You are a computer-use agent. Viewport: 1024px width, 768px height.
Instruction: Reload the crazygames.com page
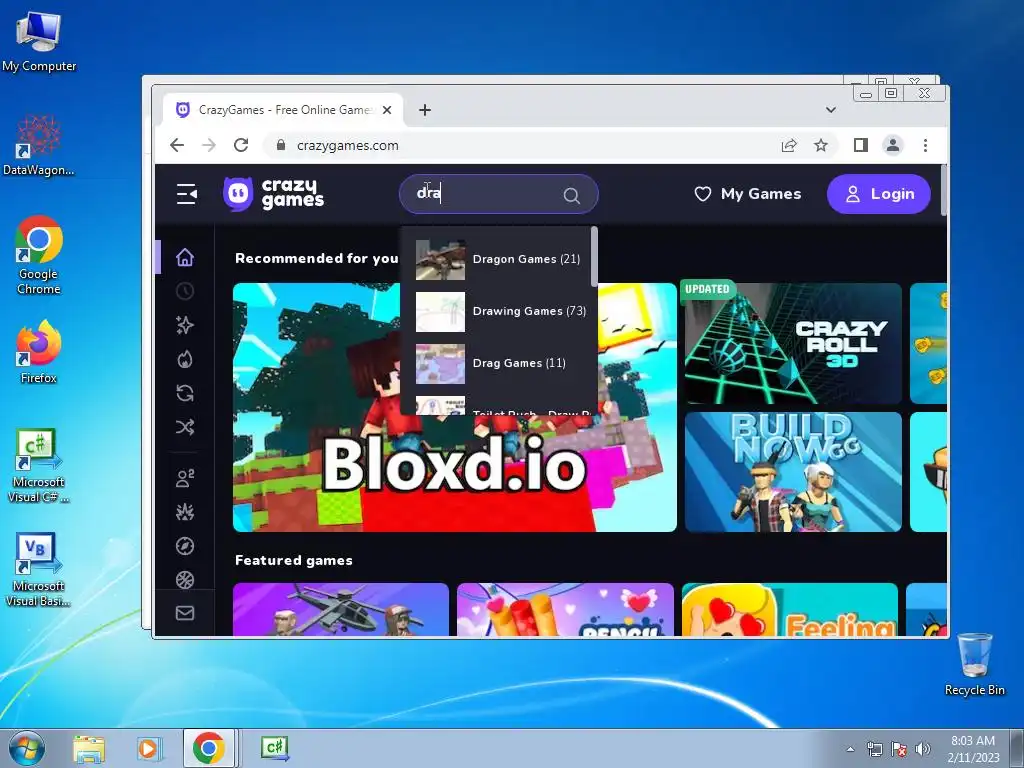tap(241, 145)
